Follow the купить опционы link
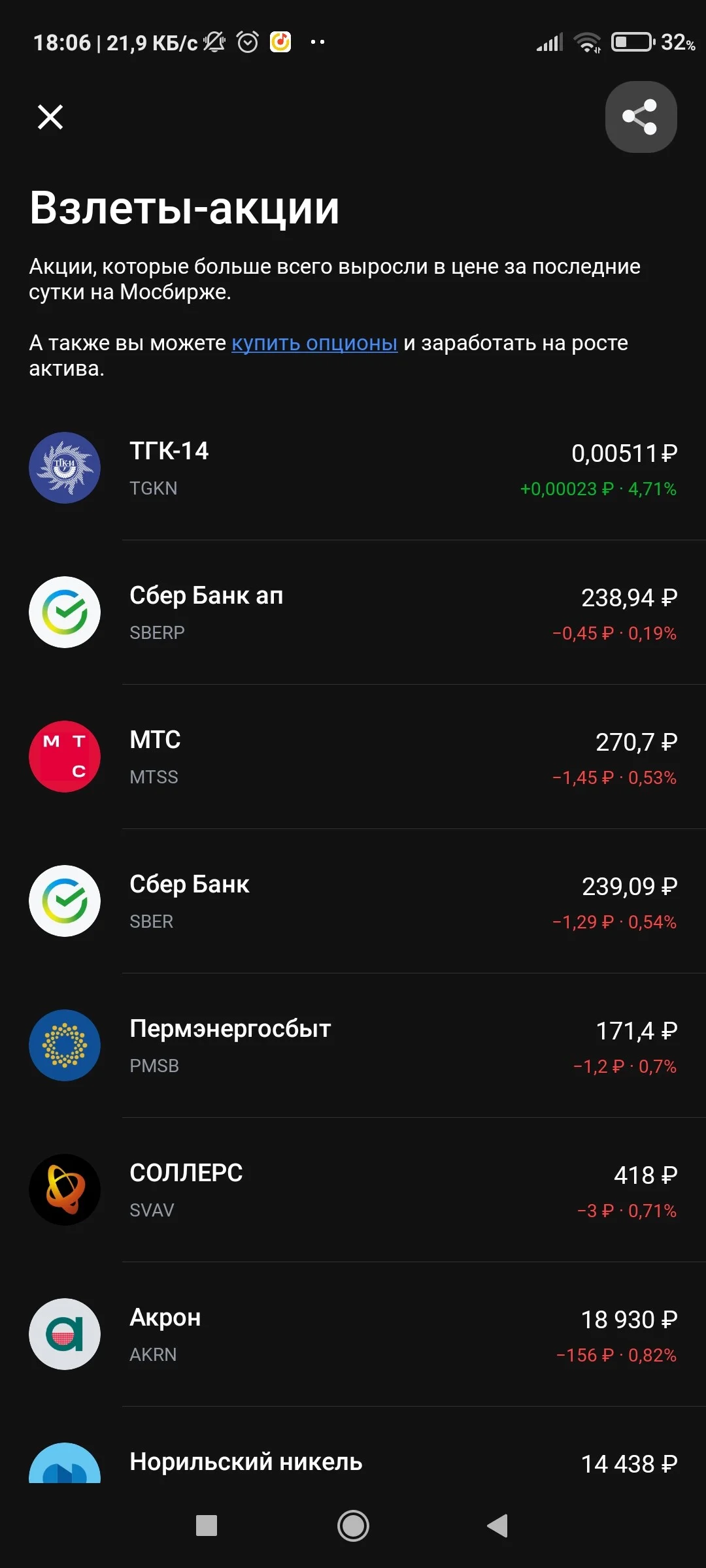Viewport: 706px width, 1568px height. 314,343
